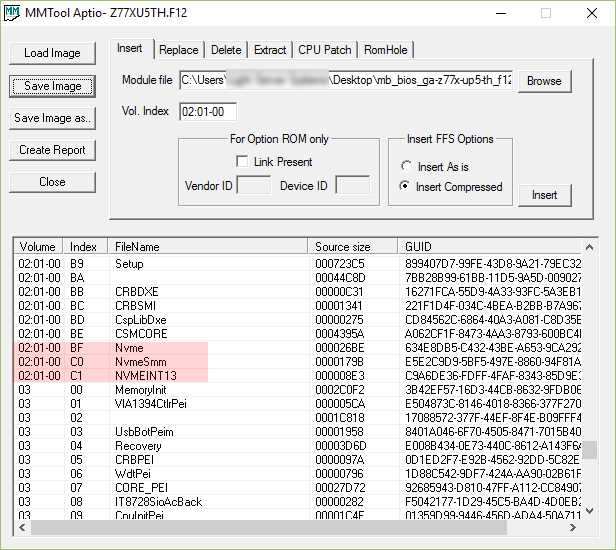Click Browse to choose module file
616x550 pixels.
click(x=544, y=81)
